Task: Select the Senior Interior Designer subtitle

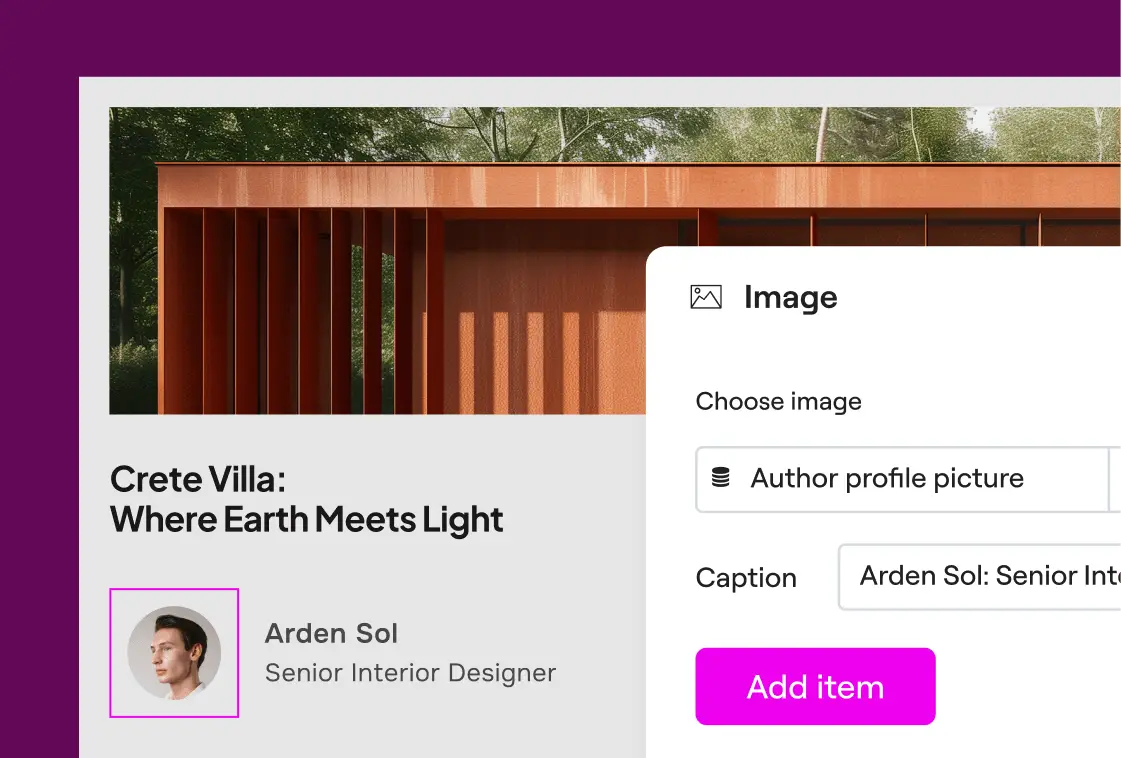Action: 410,673
